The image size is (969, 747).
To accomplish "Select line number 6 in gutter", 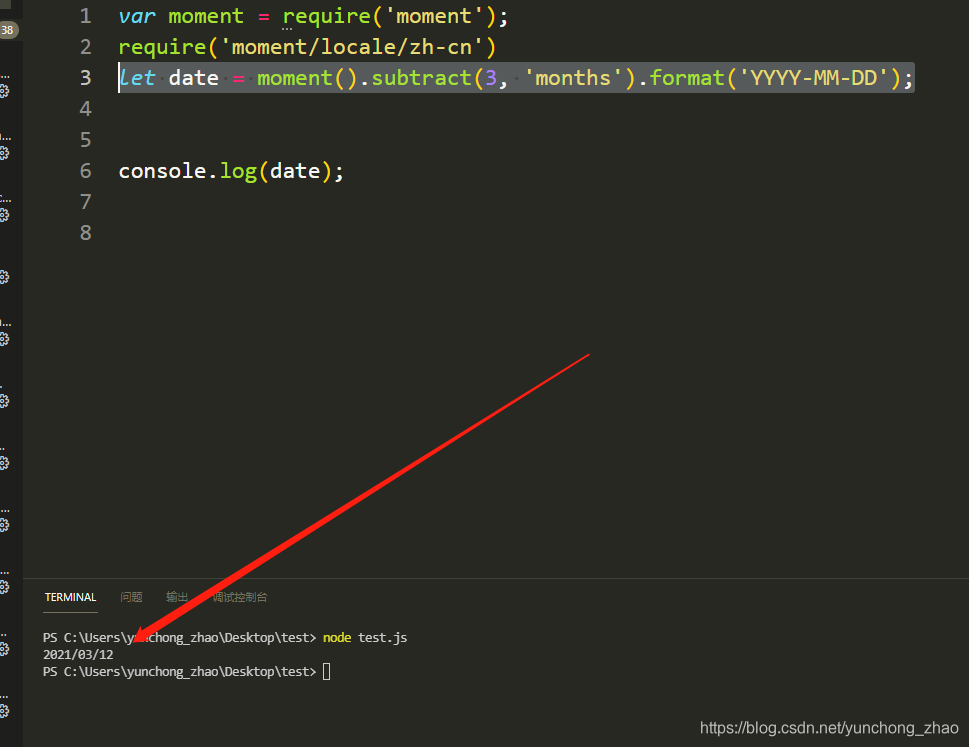I will [x=85, y=171].
